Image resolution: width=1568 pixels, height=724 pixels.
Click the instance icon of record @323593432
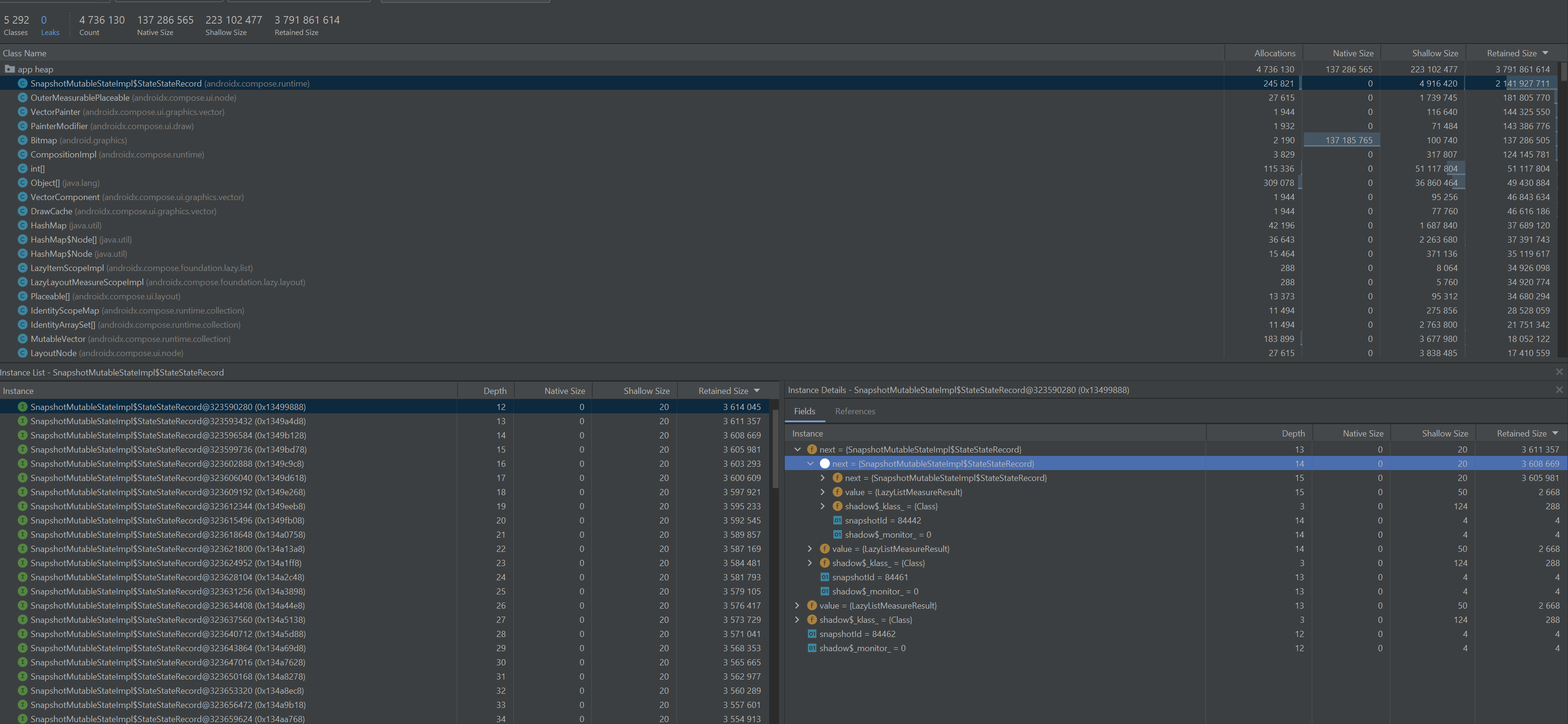tap(23, 421)
